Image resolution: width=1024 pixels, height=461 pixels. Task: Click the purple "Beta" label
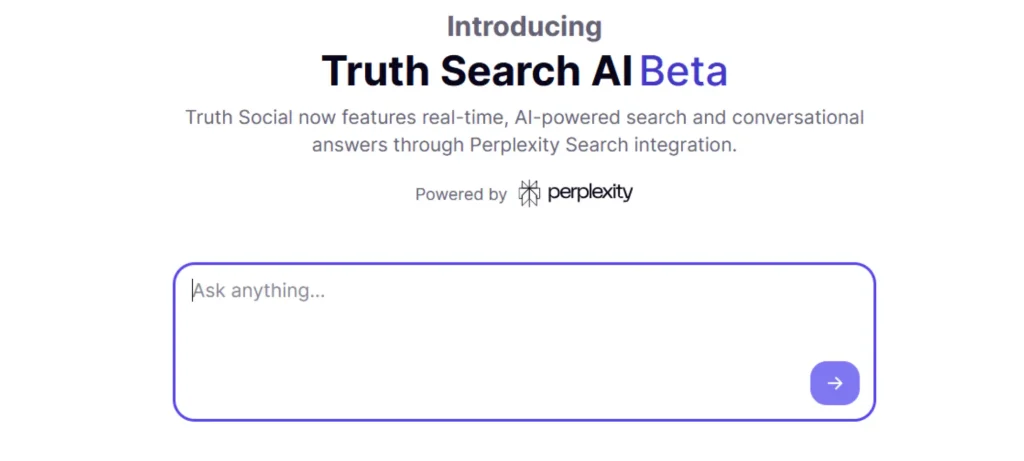tap(683, 71)
